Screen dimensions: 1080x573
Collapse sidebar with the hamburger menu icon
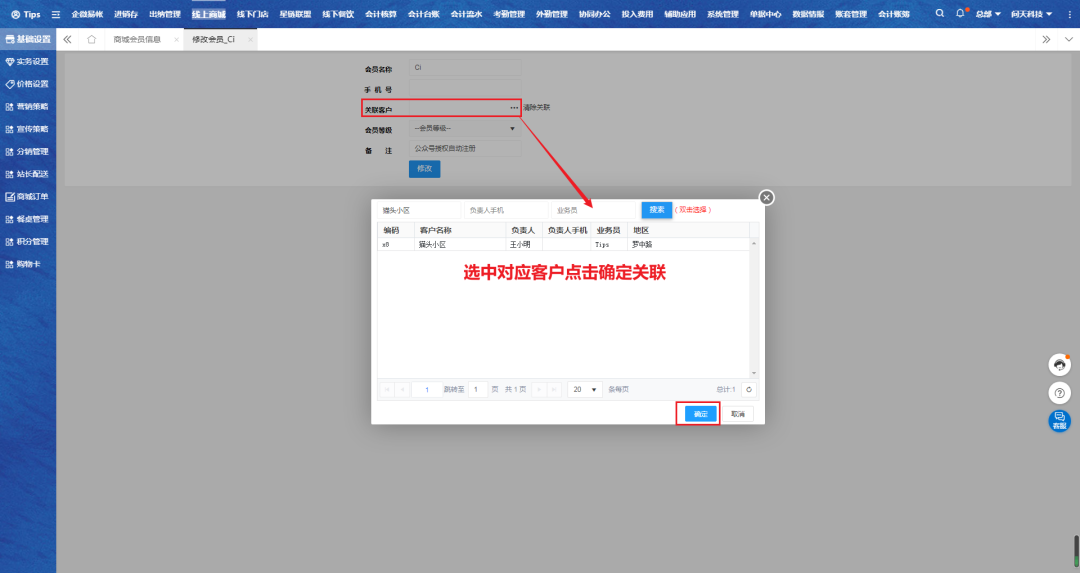tap(55, 15)
